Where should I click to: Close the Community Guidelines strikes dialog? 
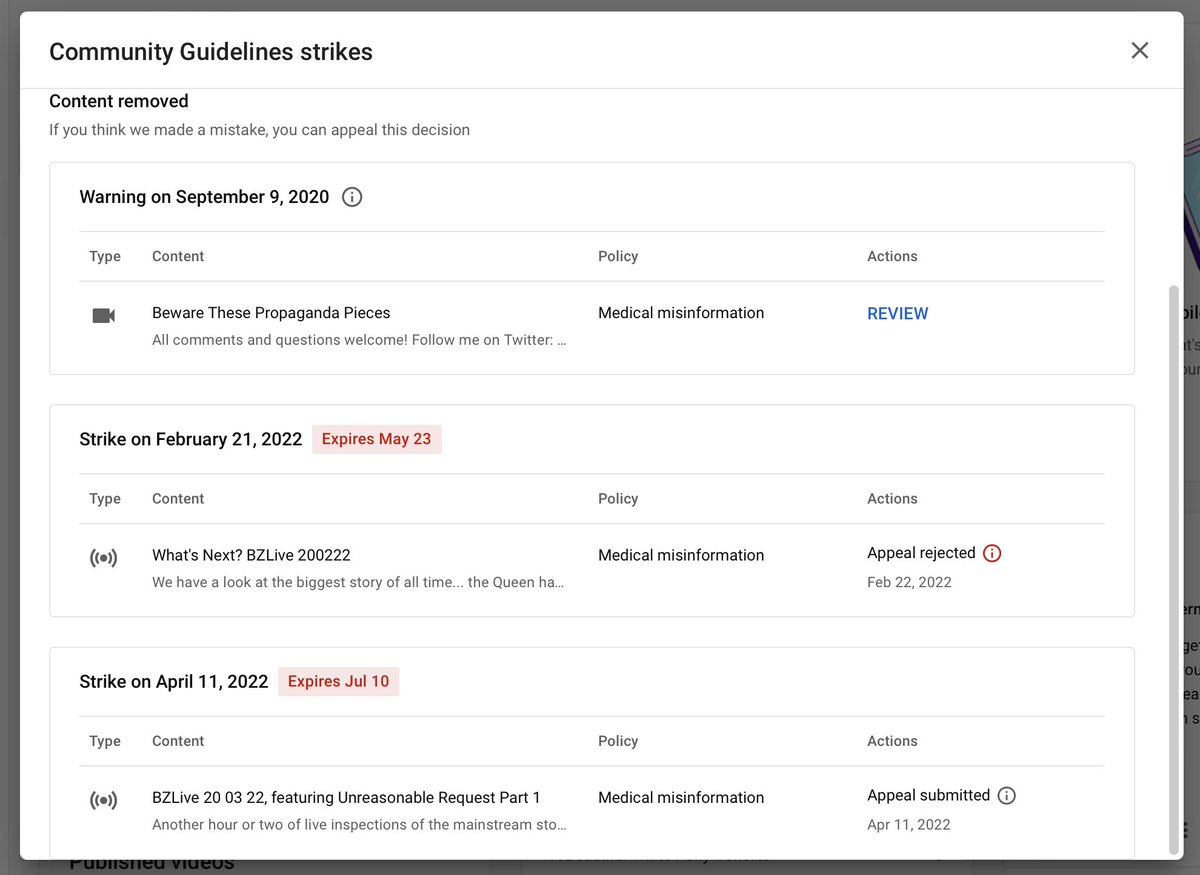[x=1139, y=50]
